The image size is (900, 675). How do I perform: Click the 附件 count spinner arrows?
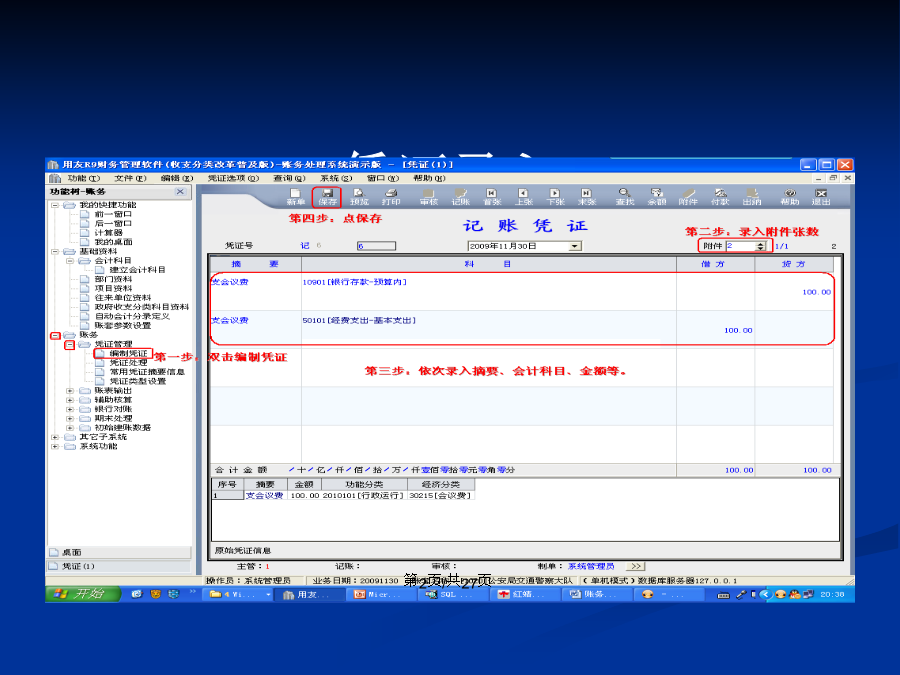pyautogui.click(x=761, y=246)
